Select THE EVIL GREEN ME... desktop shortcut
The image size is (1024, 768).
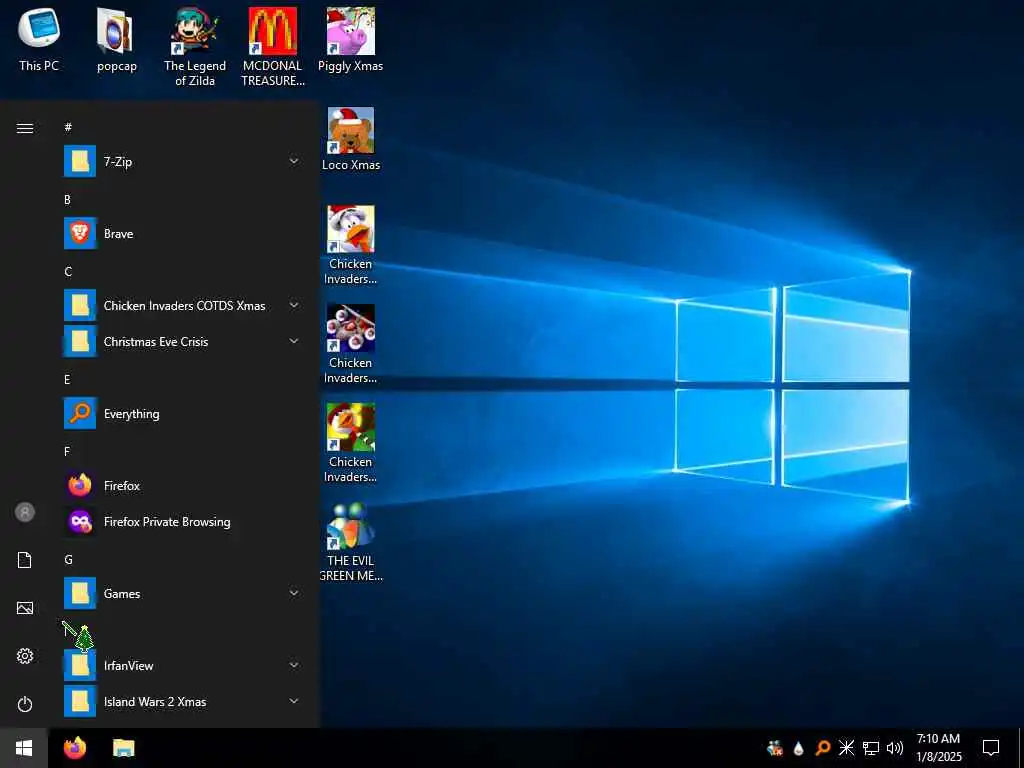(351, 542)
